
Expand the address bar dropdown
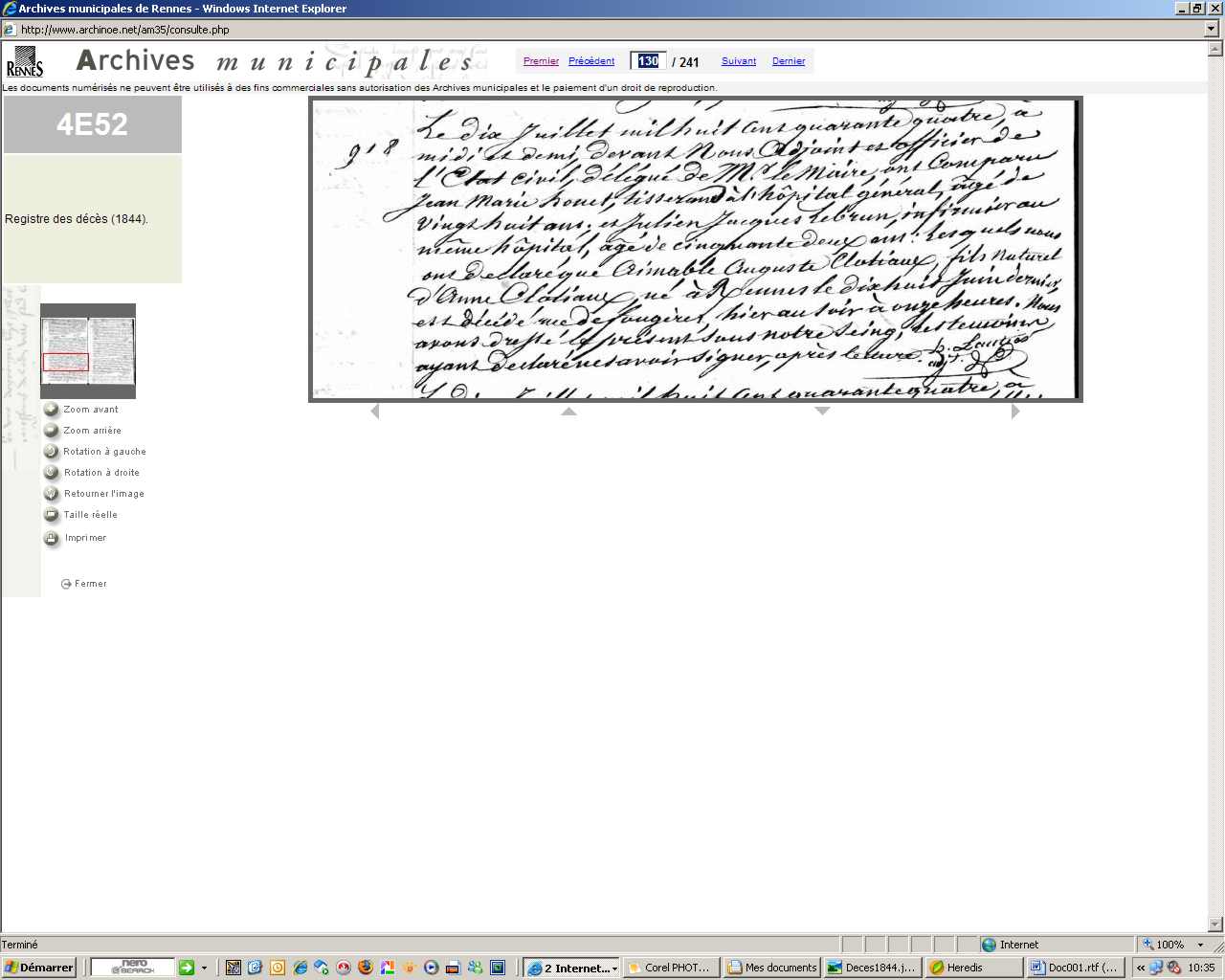[x=1212, y=30]
